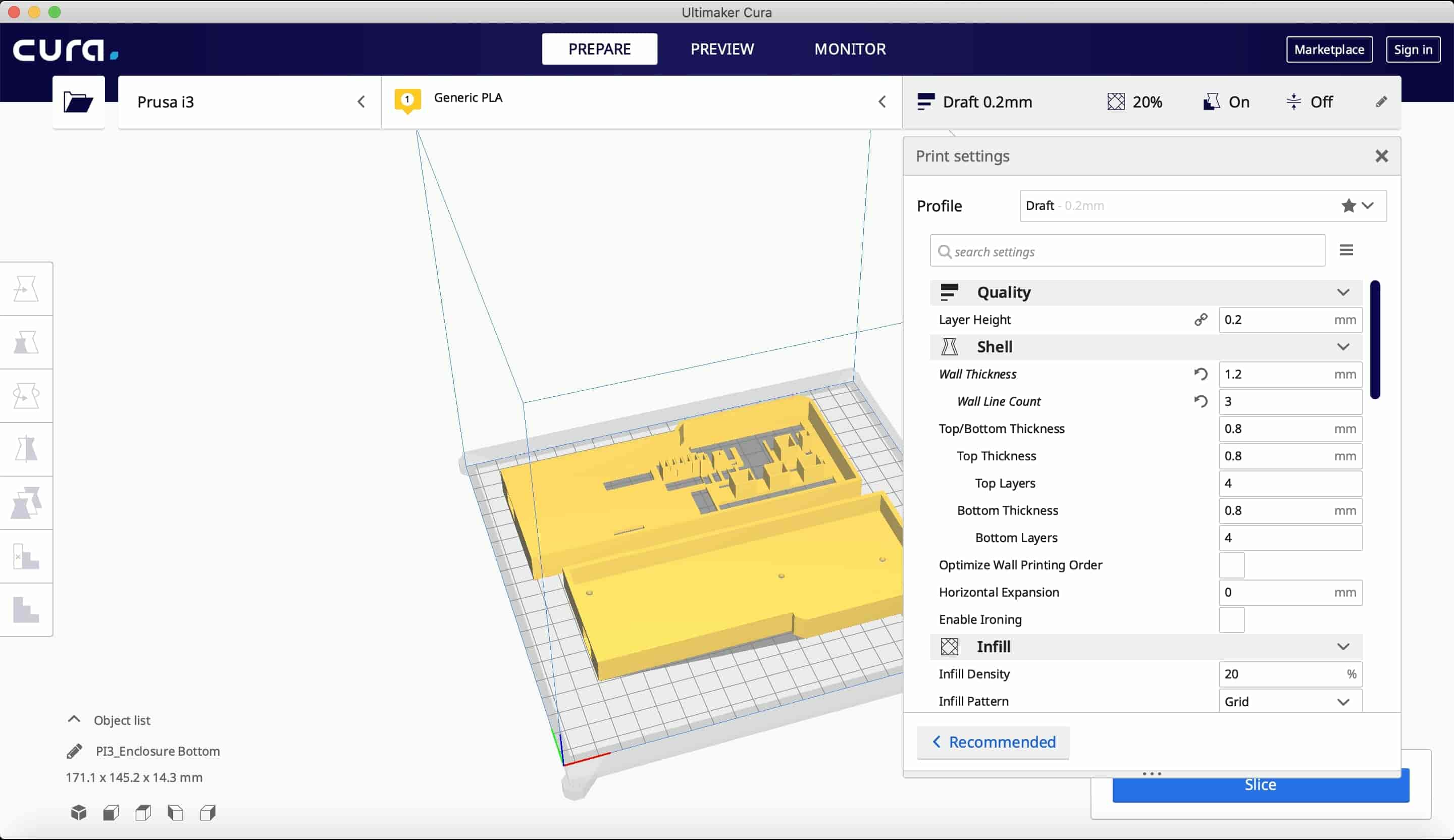Screen dimensions: 1454x840
Task: Switch to right side view icon
Action: 207,813
